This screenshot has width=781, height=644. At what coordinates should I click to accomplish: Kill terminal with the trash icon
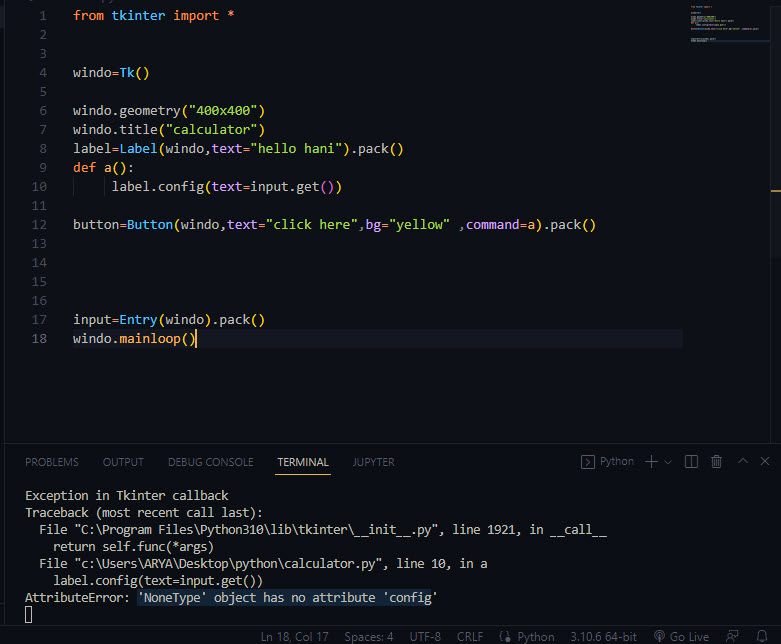716,462
